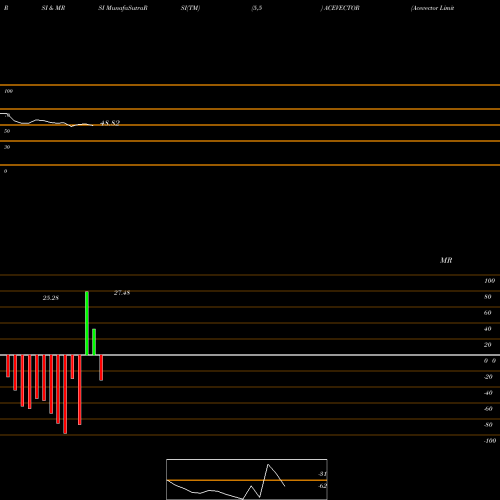Click the '-31' label in mini chart
The image size is (500, 500).
pos(322,474)
